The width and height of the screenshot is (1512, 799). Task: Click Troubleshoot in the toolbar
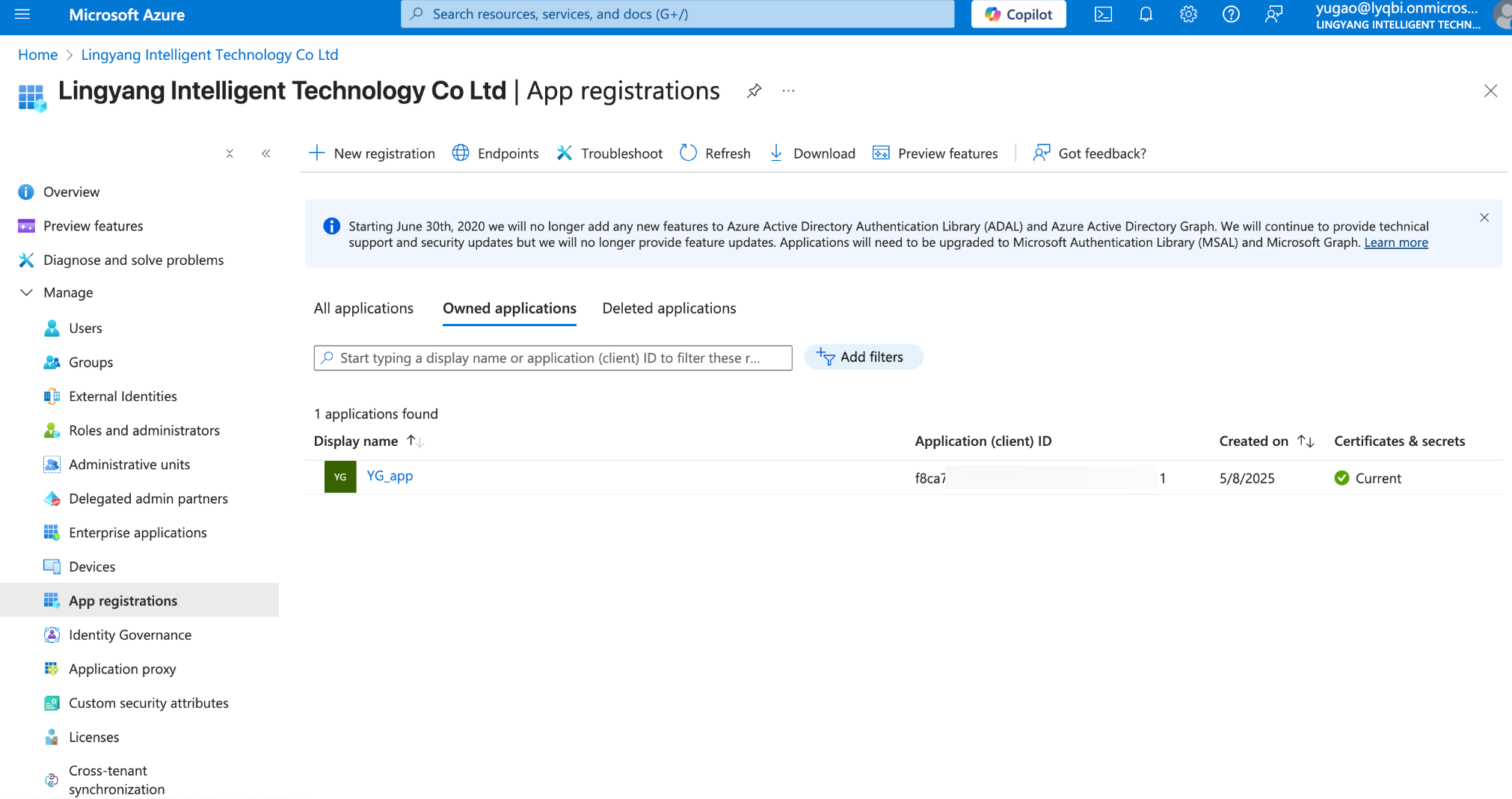pos(609,153)
